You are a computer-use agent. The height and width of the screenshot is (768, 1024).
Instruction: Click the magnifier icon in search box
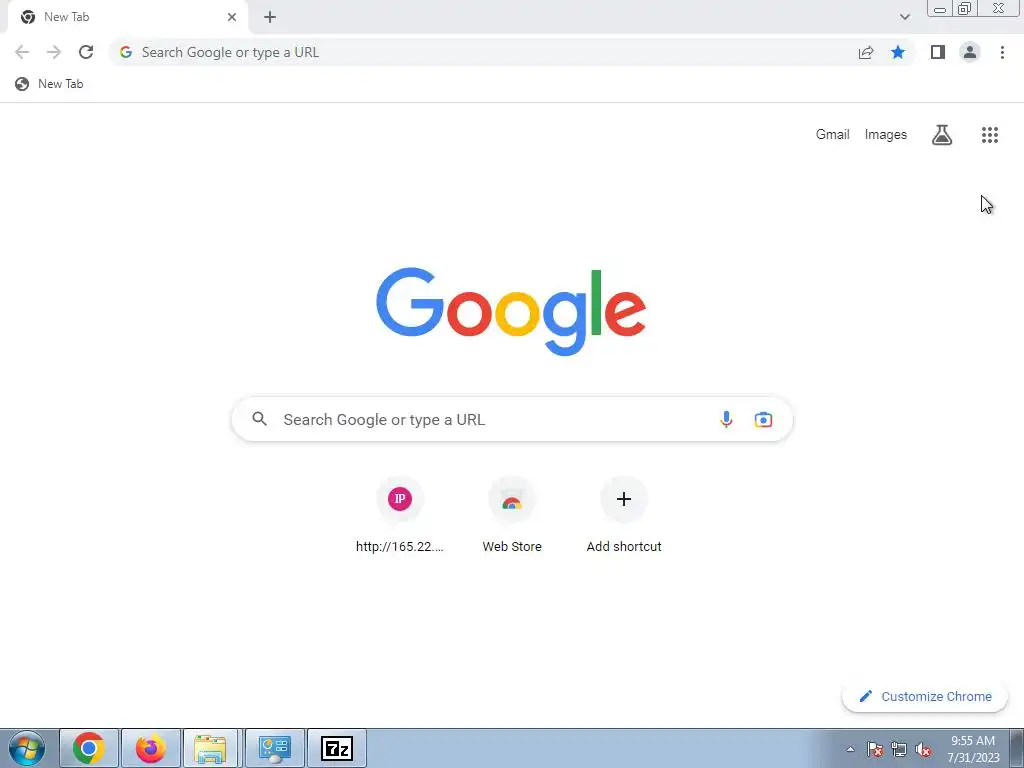tap(259, 419)
